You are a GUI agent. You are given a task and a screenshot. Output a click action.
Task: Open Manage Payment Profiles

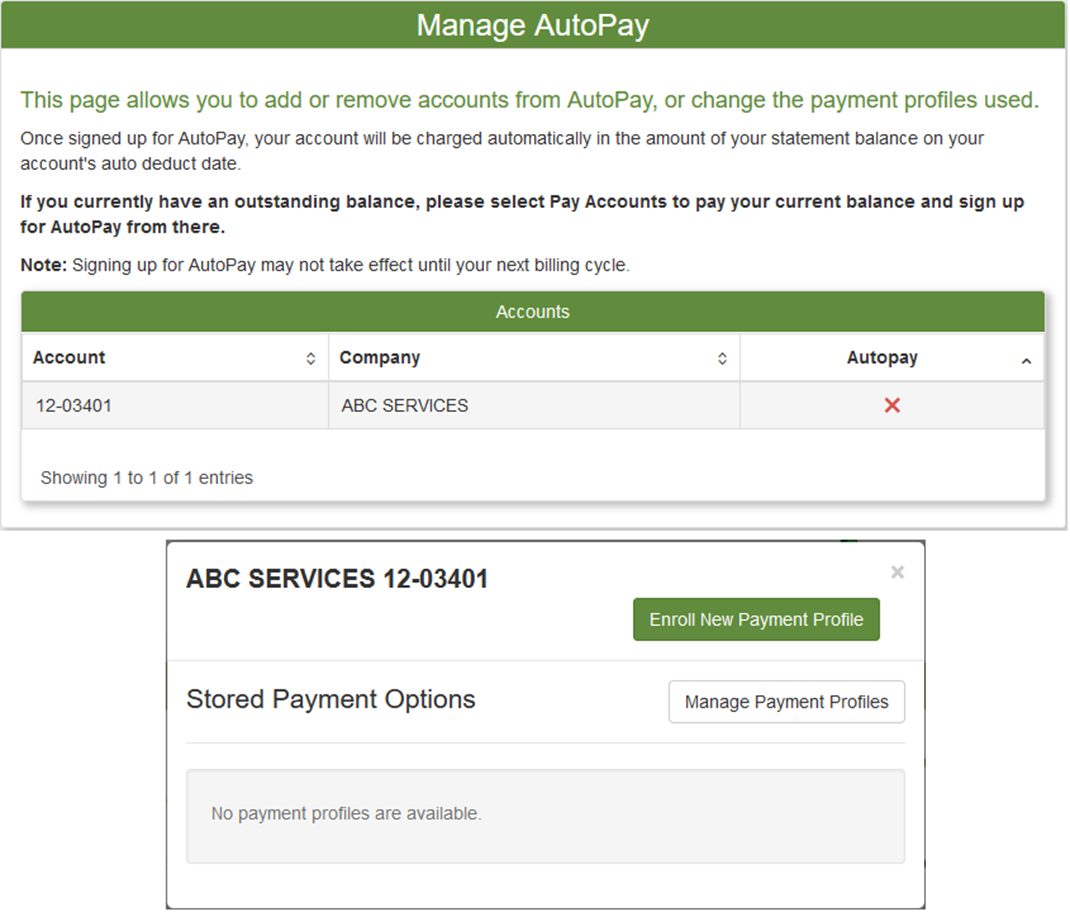pyautogui.click(x=786, y=702)
